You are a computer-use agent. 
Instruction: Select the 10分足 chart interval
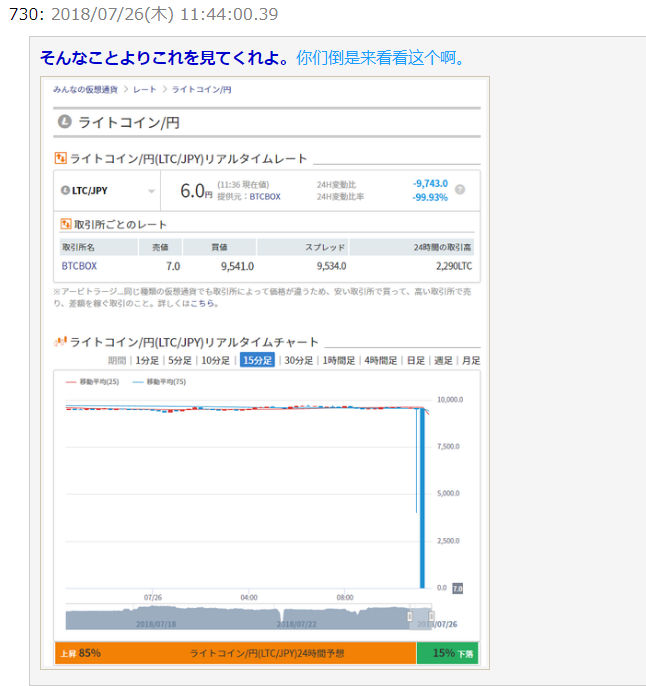pyautogui.click(x=216, y=360)
